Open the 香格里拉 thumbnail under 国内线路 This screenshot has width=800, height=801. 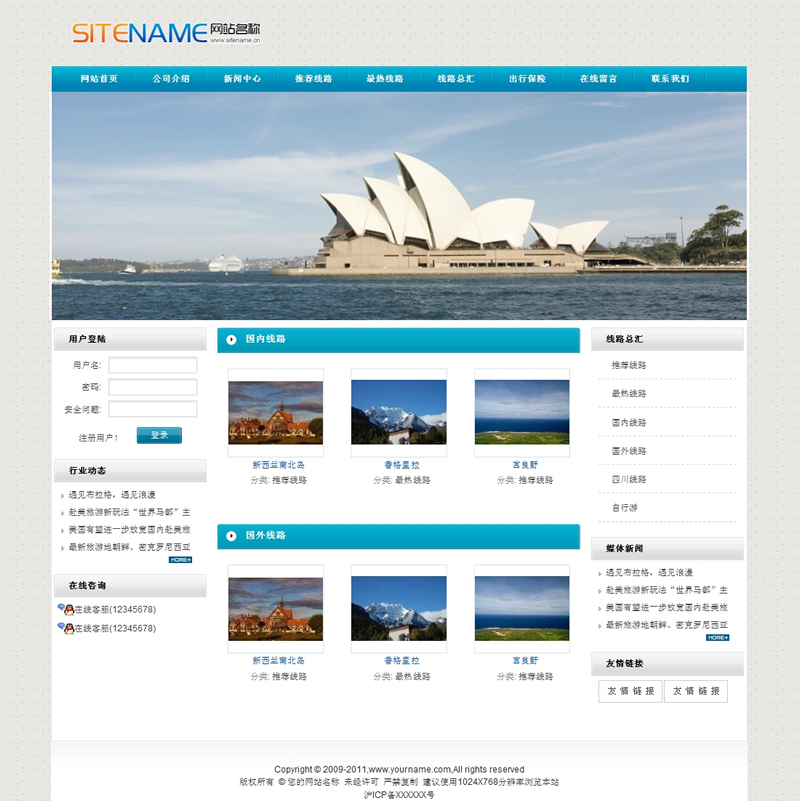[x=399, y=411]
